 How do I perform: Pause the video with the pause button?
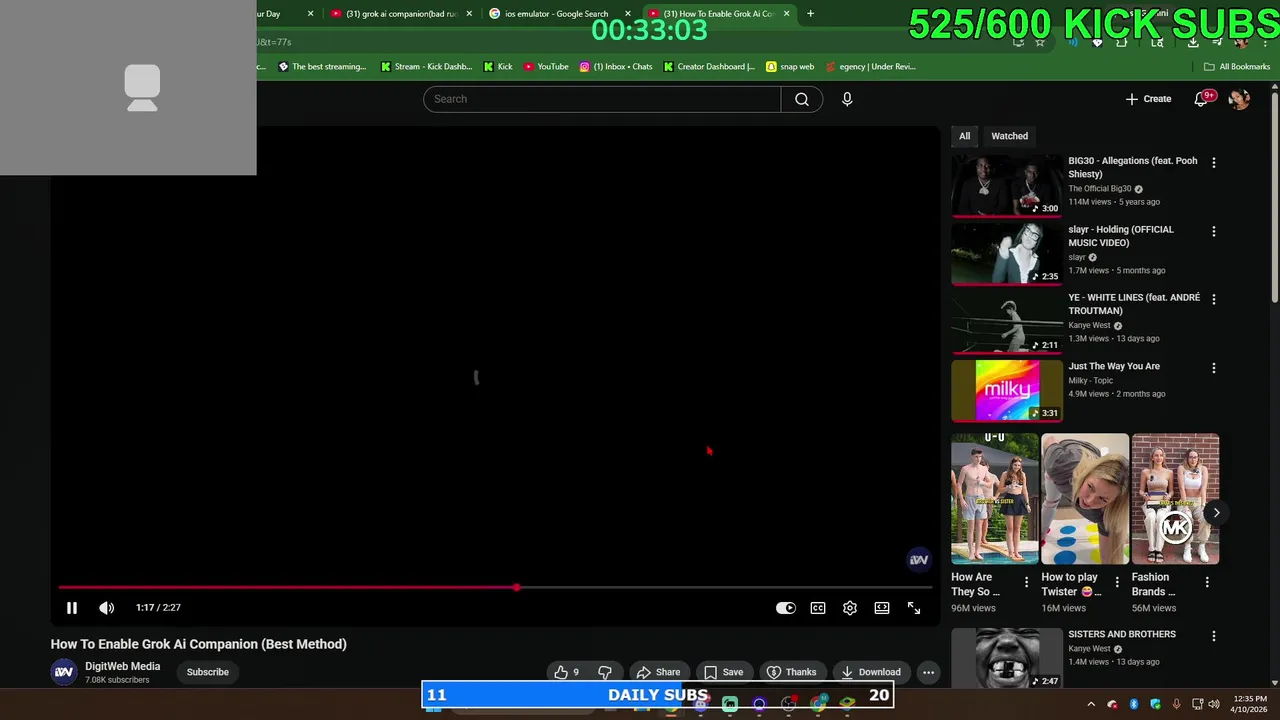click(72, 608)
